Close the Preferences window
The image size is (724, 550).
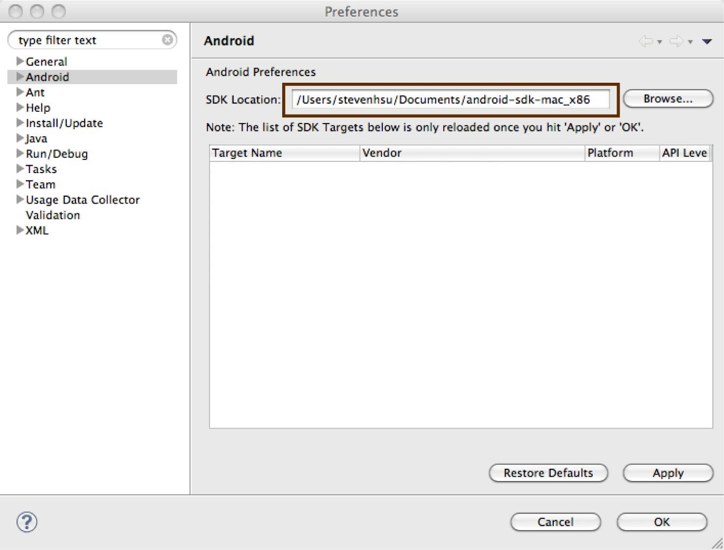point(16,11)
